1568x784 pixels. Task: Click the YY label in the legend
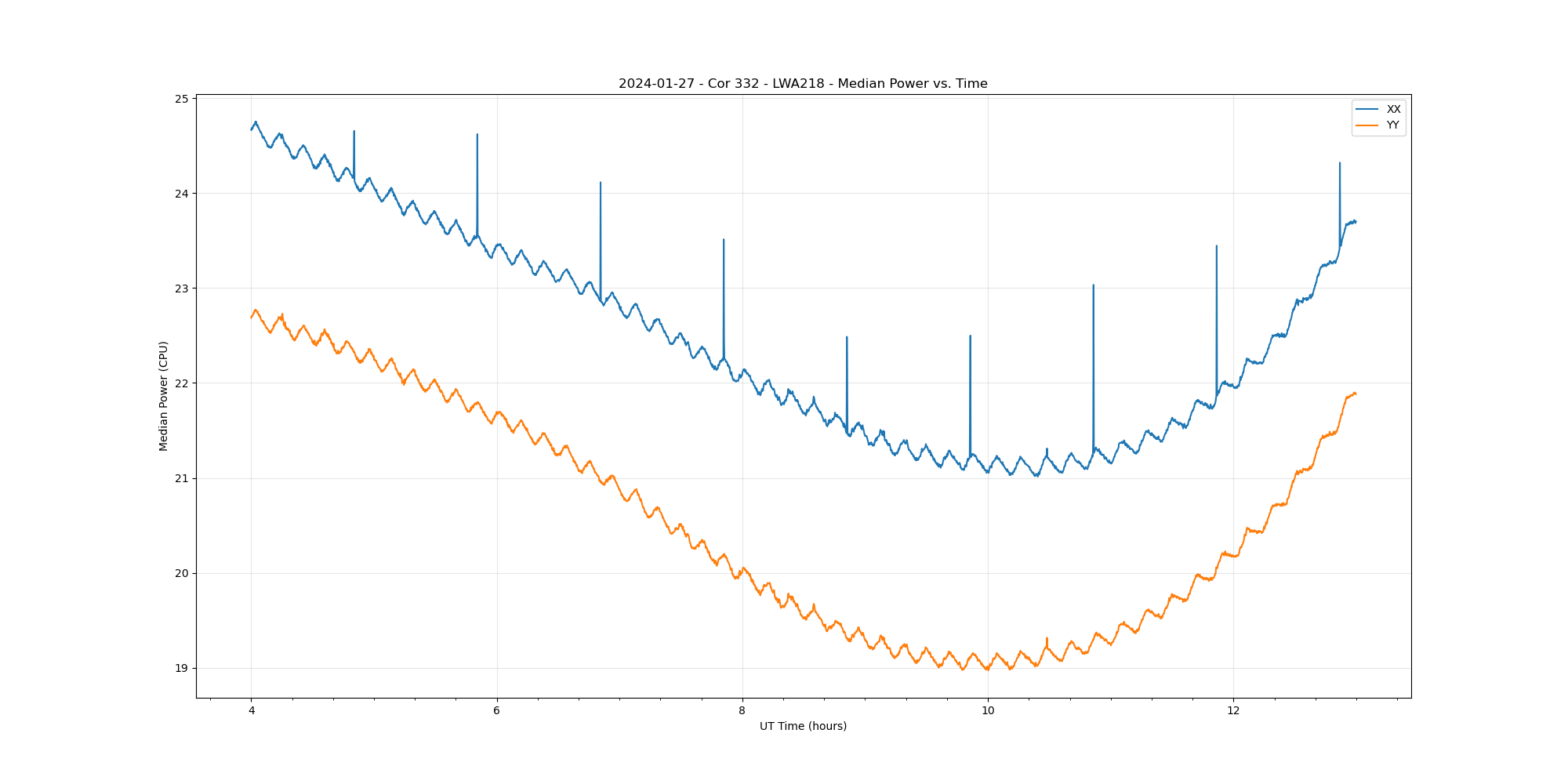pos(1392,125)
